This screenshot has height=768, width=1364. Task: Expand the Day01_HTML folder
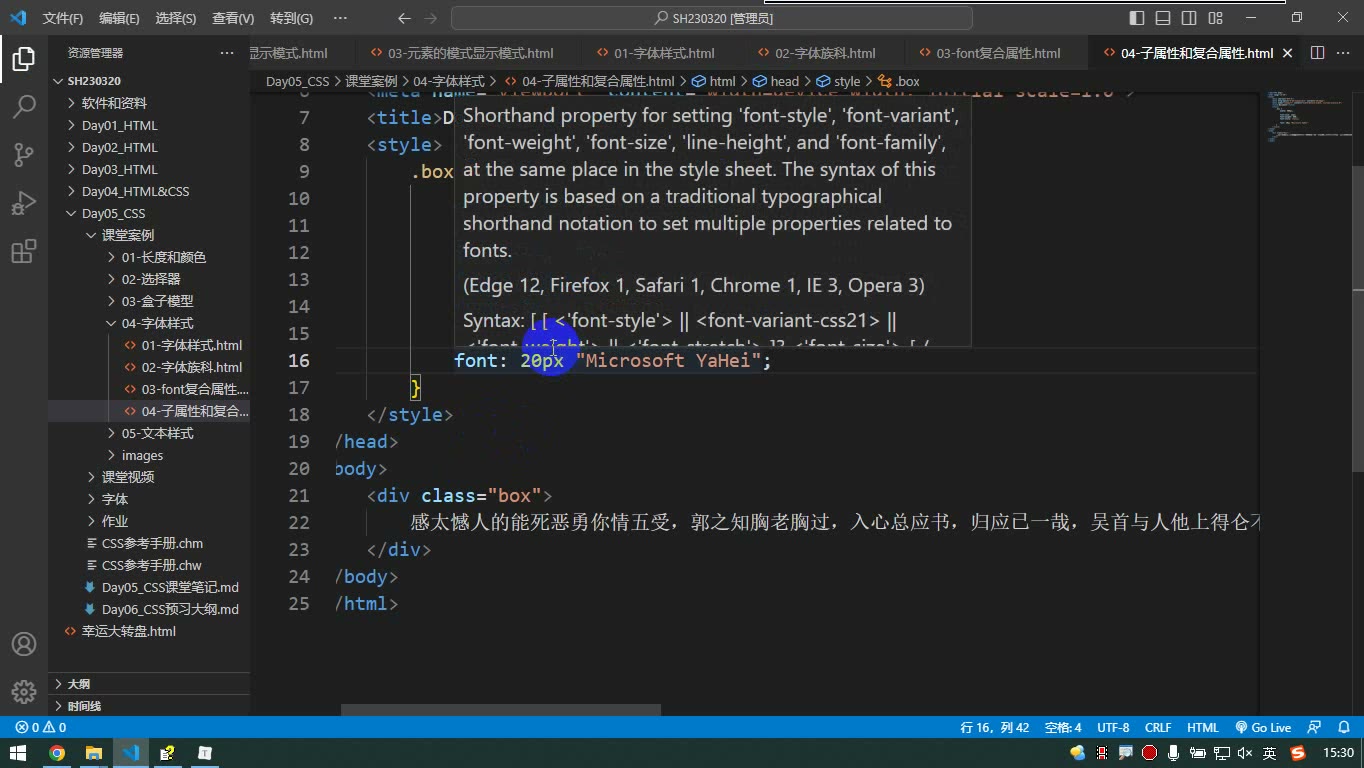point(150,125)
